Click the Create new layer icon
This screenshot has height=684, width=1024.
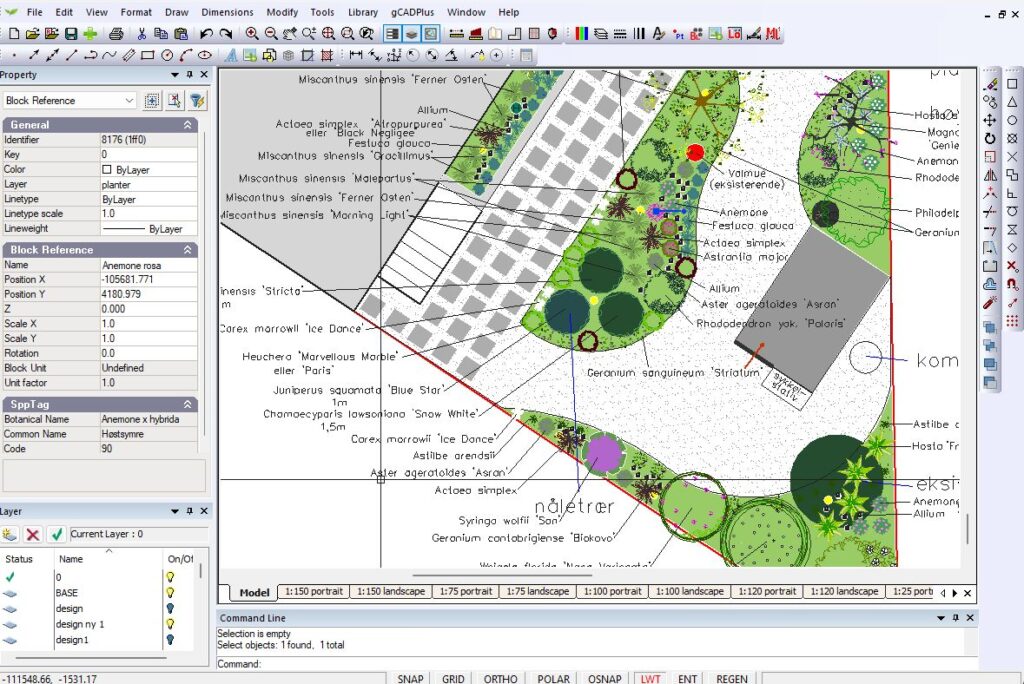pyautogui.click(x=9, y=534)
